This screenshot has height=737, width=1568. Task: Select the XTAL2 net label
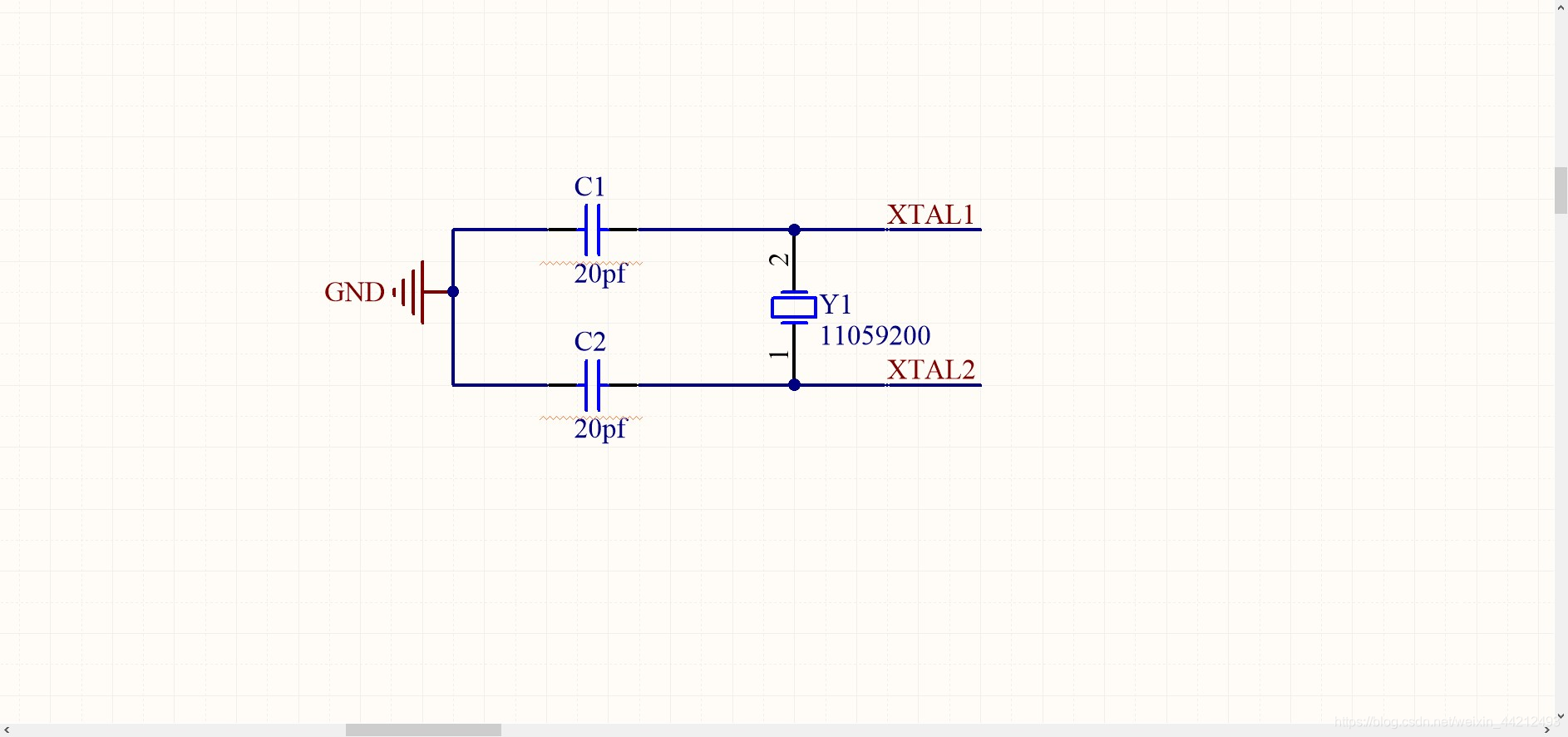pos(931,369)
